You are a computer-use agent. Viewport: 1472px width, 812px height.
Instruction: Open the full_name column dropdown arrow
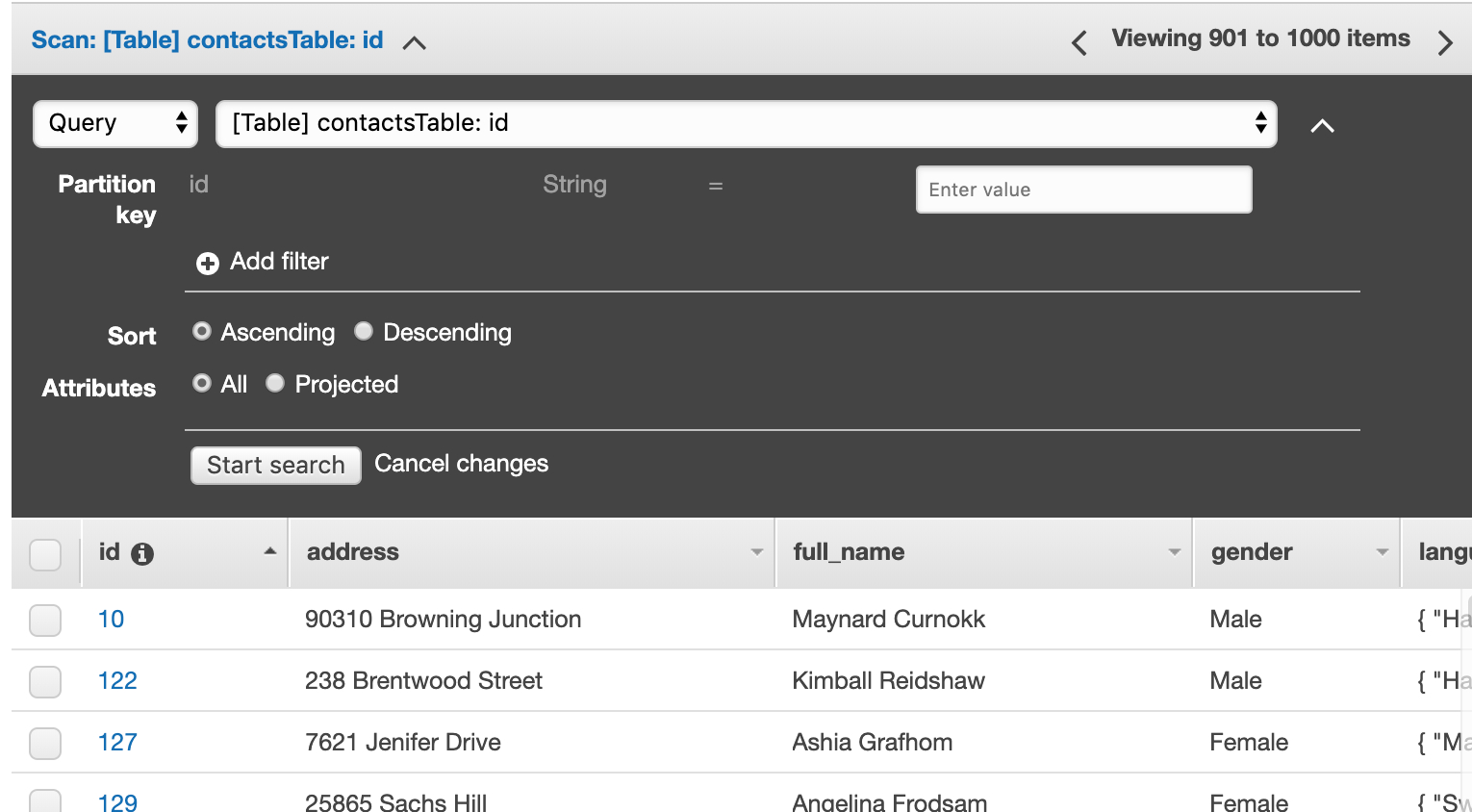[x=1174, y=552]
